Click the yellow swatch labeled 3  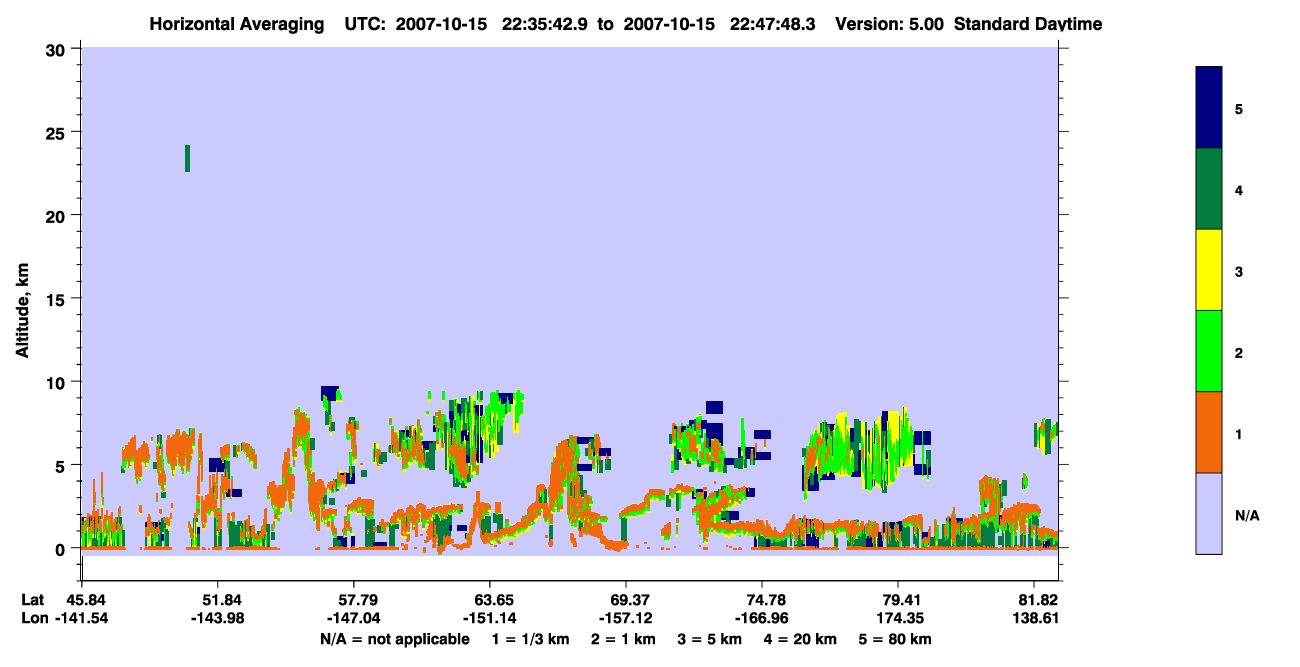tap(1209, 270)
